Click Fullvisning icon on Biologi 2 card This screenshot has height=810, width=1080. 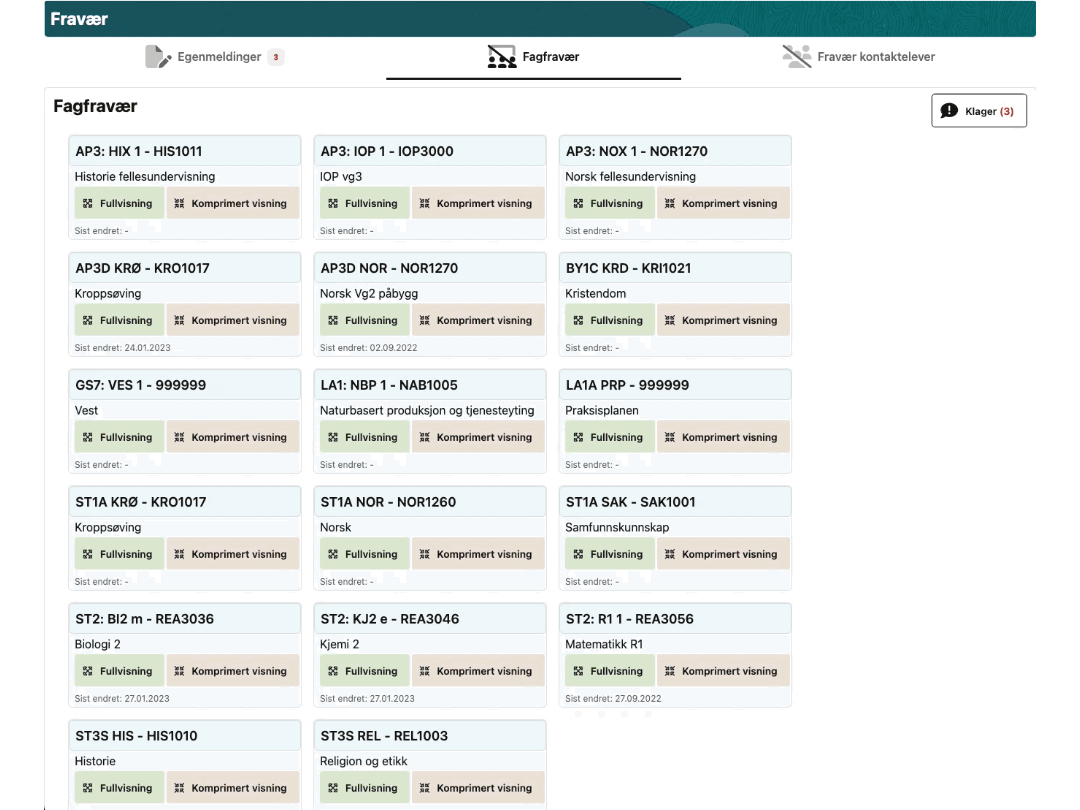[x=88, y=672]
